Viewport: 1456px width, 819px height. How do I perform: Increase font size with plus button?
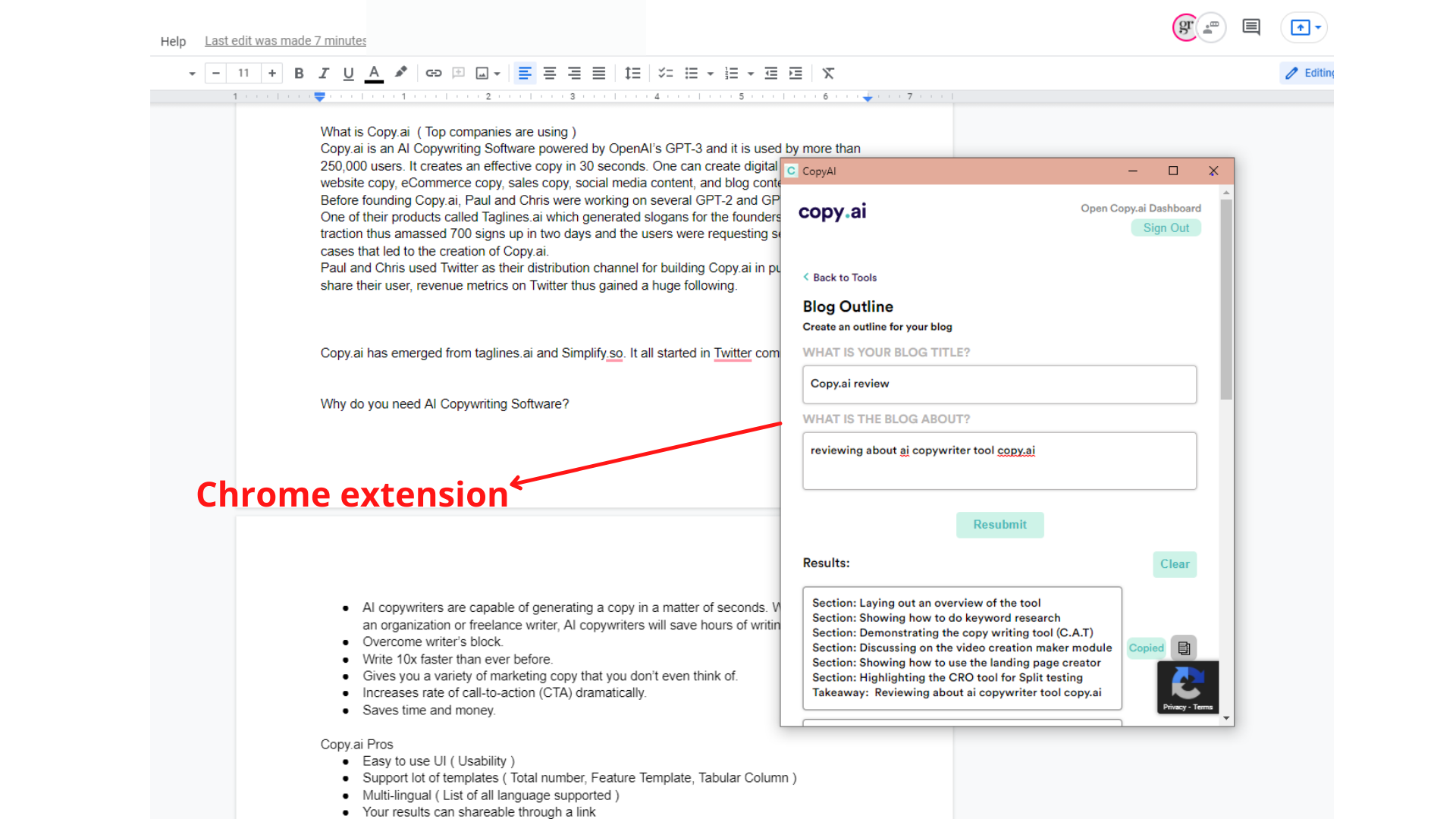point(272,74)
